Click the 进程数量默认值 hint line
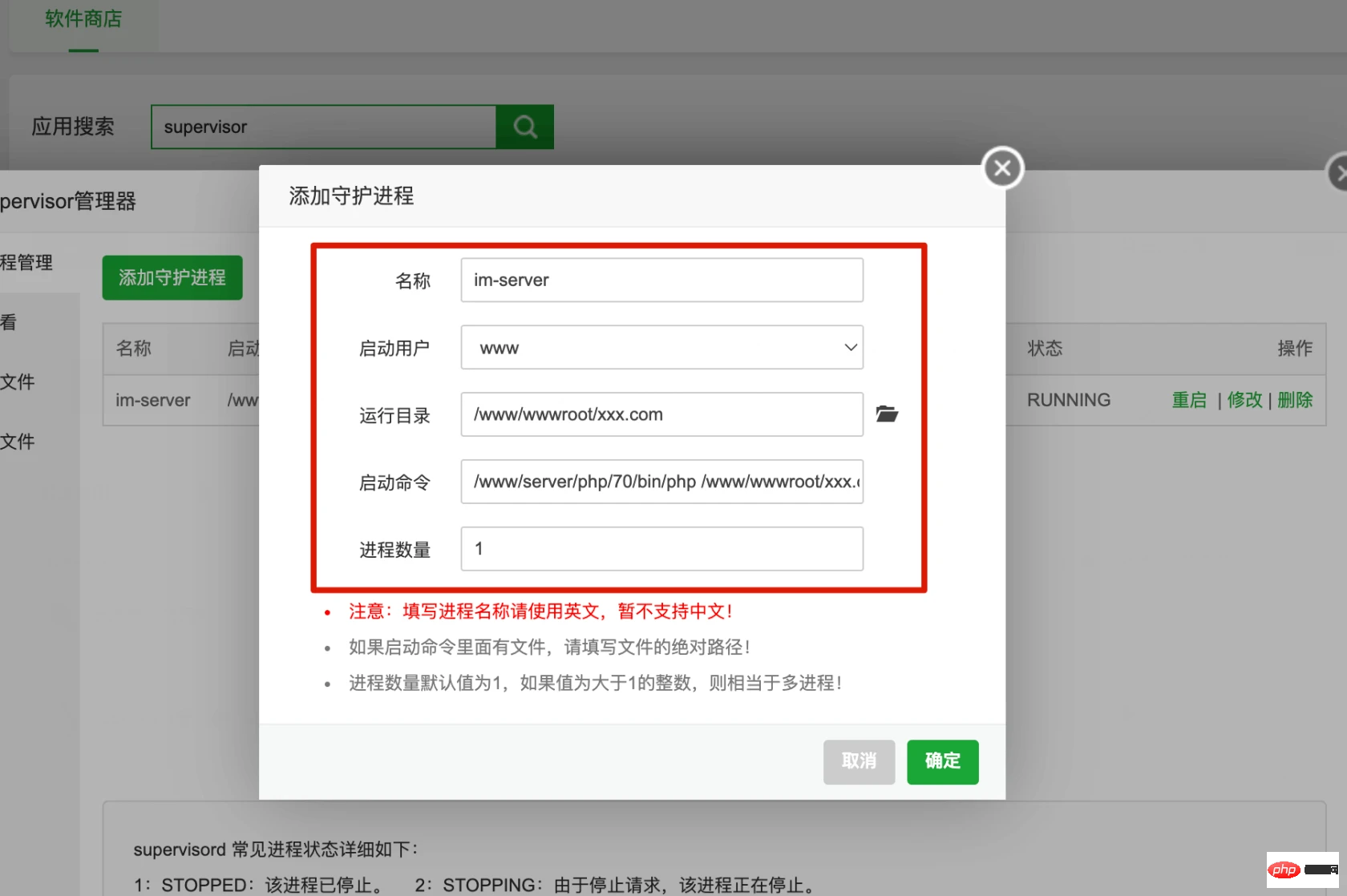Viewport: 1347px width, 896px height. click(596, 683)
